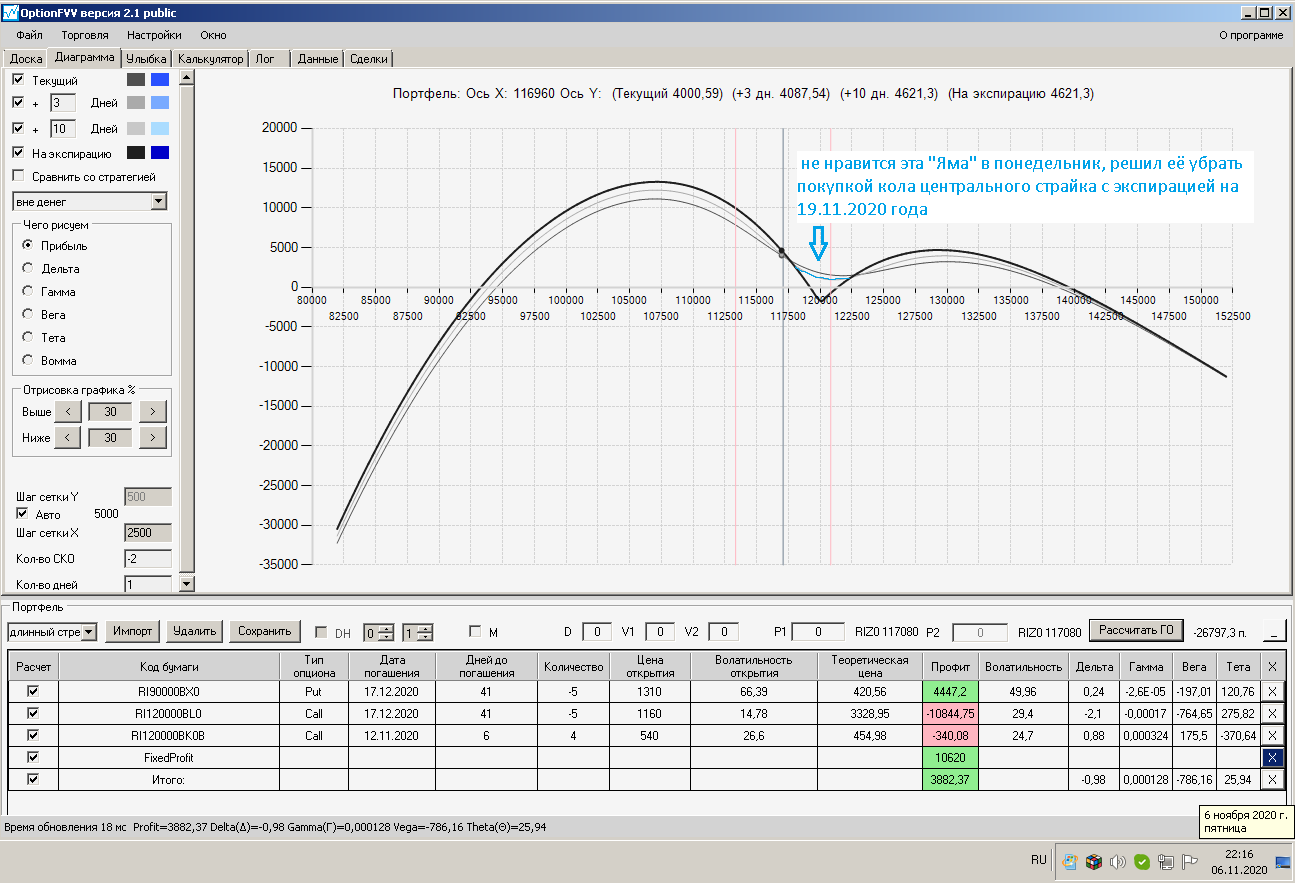Image resolution: width=1295 pixels, height=883 pixels.
Task: Click the volume speaker tray icon
Action: (1118, 861)
